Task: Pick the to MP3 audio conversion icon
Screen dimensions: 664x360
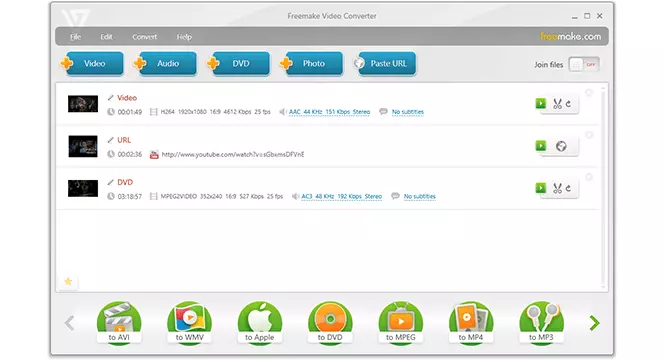Action: click(x=541, y=323)
